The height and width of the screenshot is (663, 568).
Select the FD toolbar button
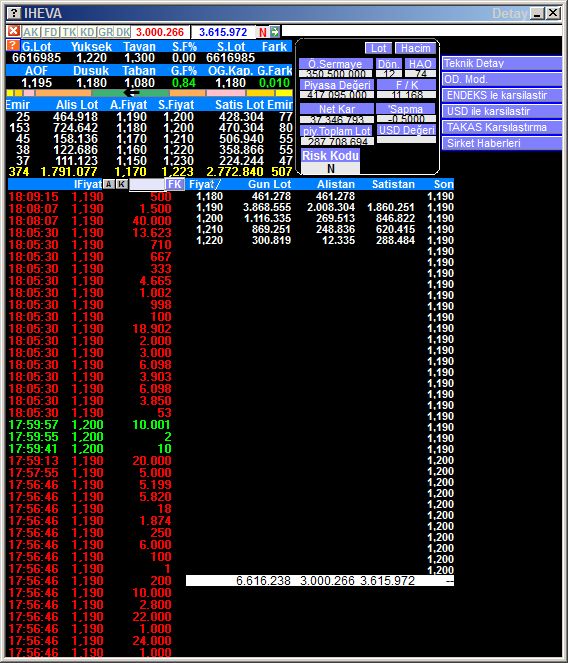50,32
